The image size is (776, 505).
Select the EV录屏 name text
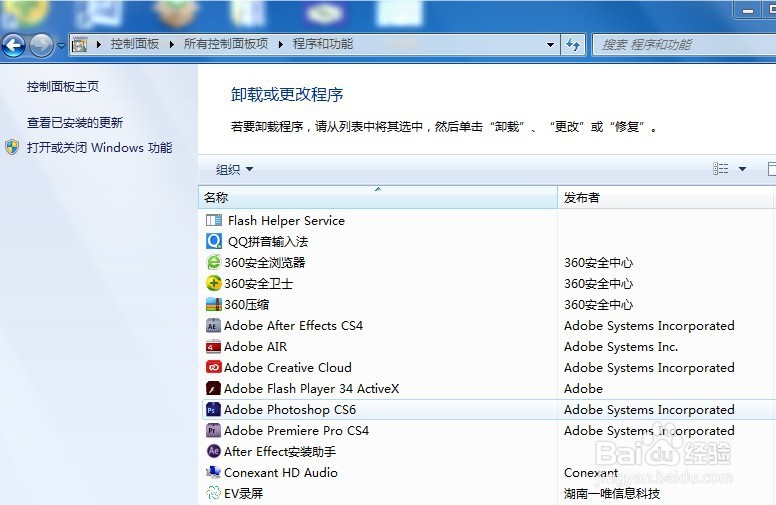pos(243,494)
